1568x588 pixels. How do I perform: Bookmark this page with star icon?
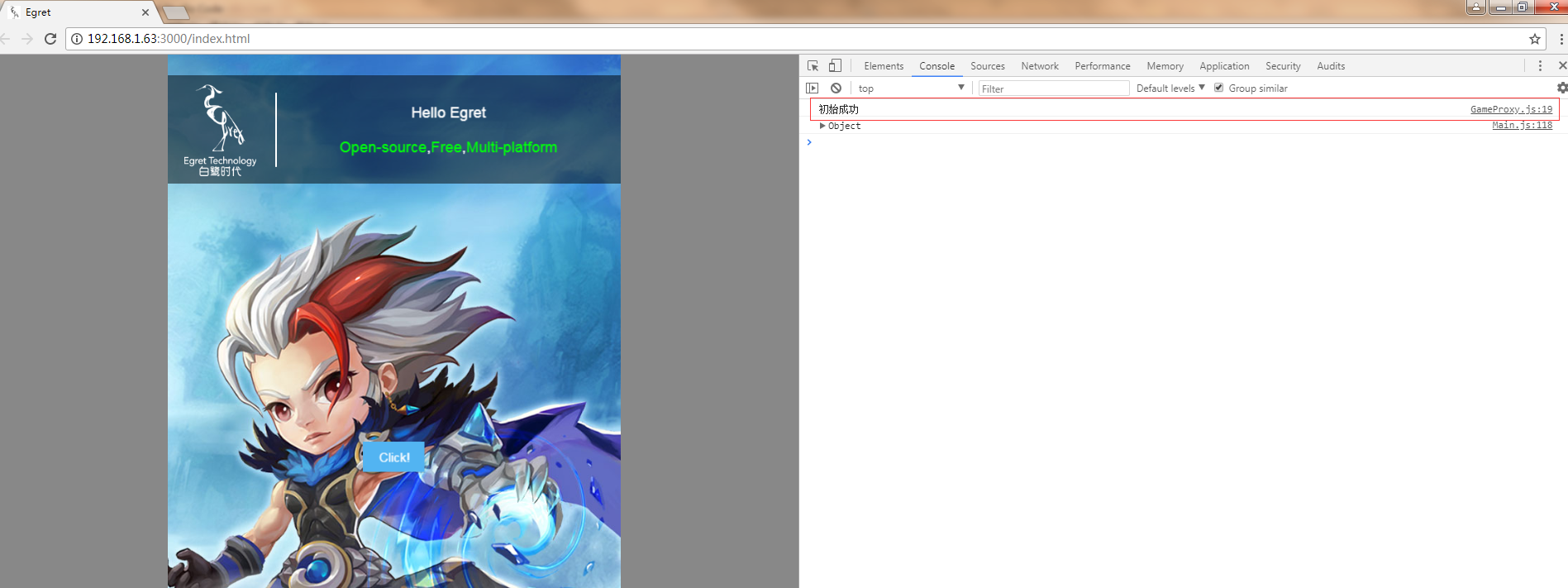(1535, 39)
